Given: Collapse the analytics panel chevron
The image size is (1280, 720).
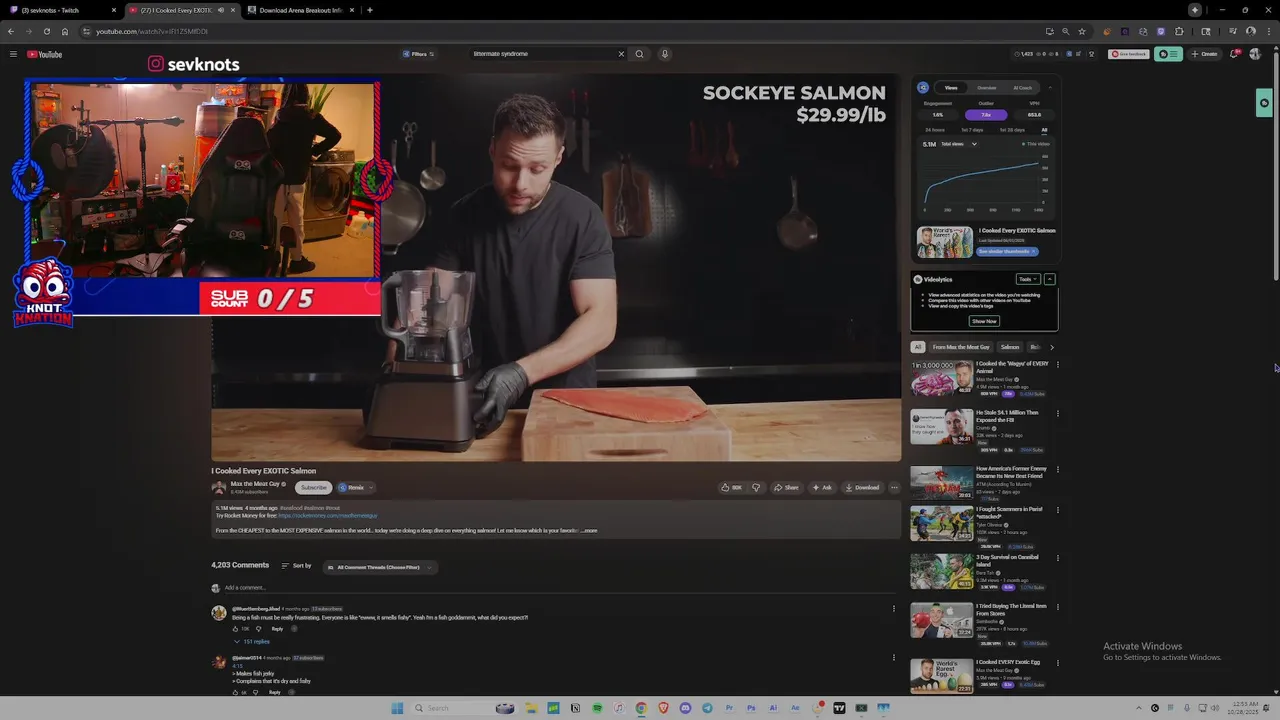Looking at the screenshot, I should click(1050, 88).
